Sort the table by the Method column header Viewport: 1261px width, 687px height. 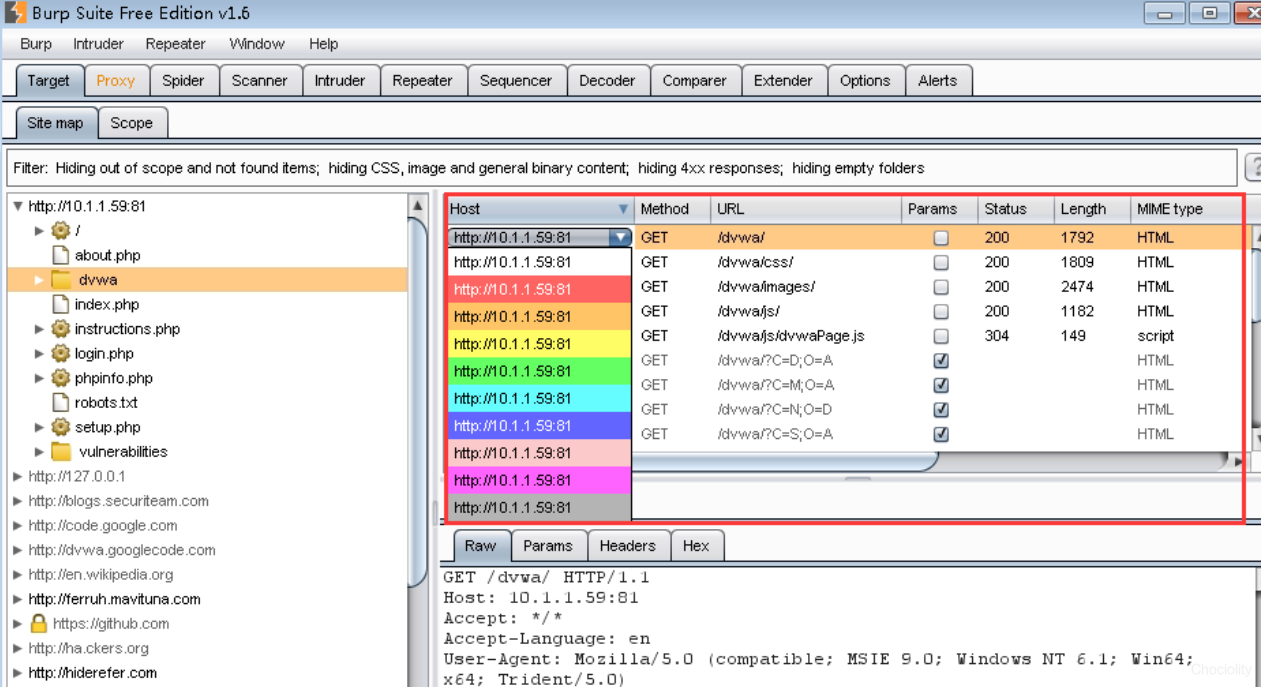672,209
